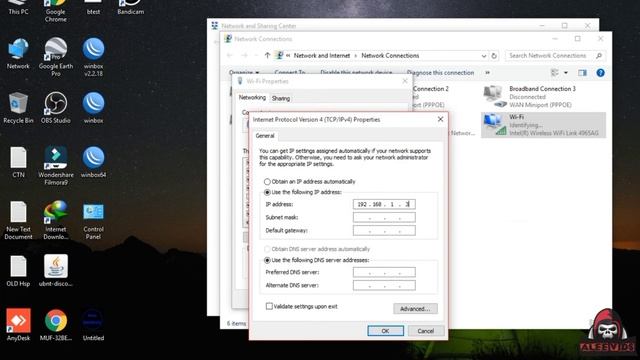Click Network and Internet in the breadcrumb
This screenshot has width=640, height=360.
(322, 56)
